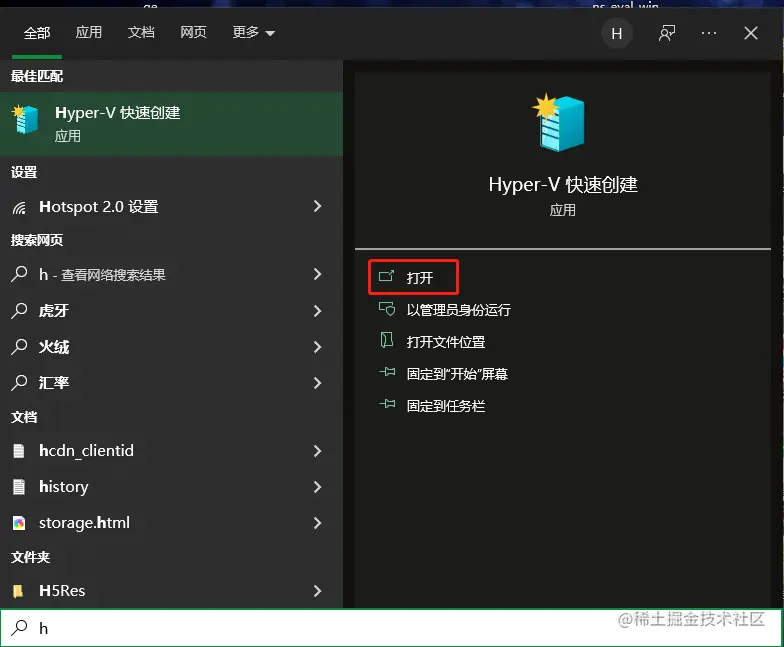The width and height of the screenshot is (784, 647).
Task: Select Hyper-V 快速创建 best match result
Action: 172,124
